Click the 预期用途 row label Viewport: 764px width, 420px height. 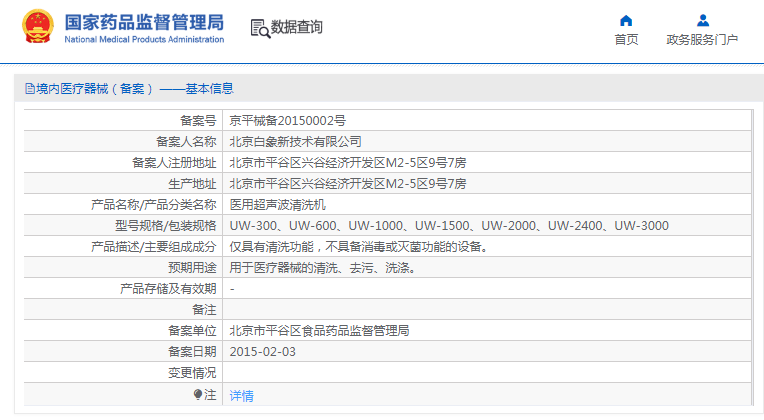(x=192, y=267)
